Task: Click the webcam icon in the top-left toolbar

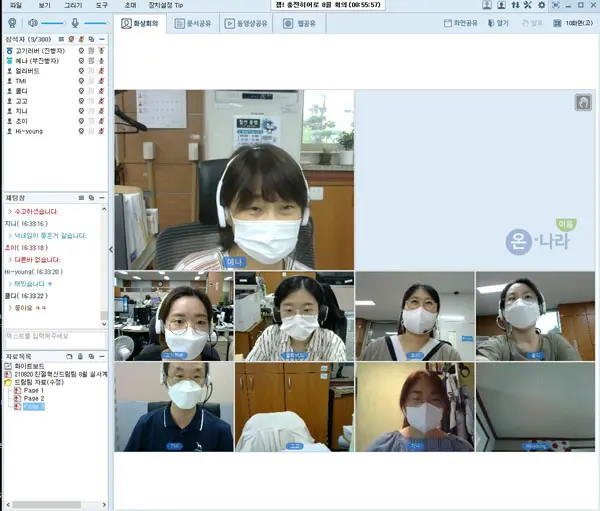Action: point(12,23)
